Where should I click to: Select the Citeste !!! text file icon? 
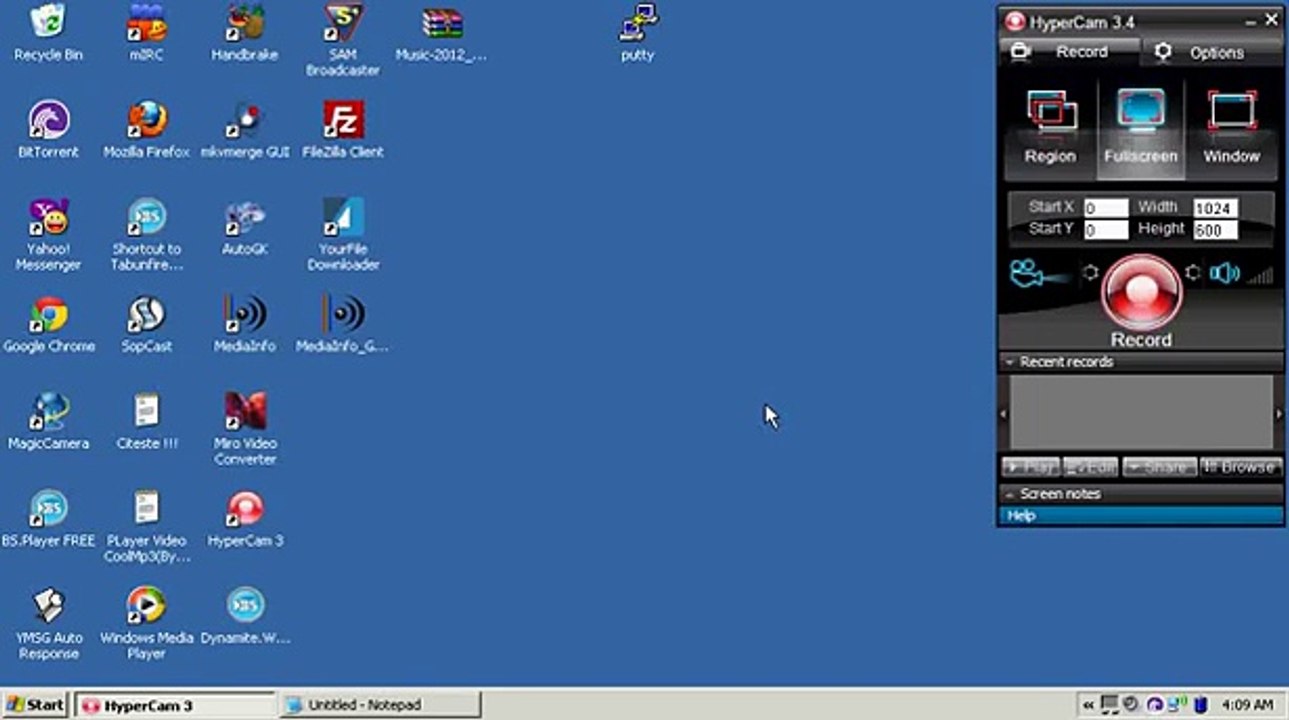pyautogui.click(x=146, y=421)
